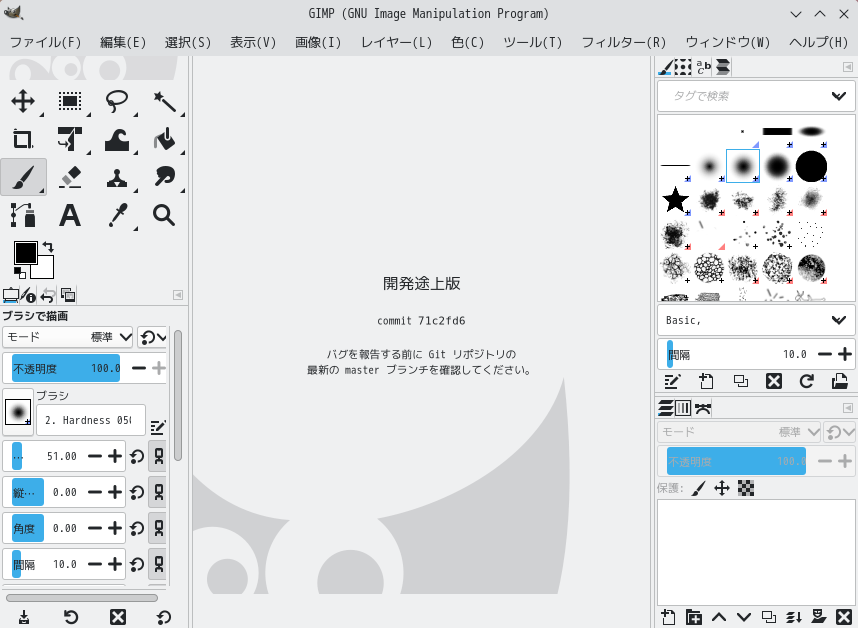Open the mode group switch dropdown in tool options
Viewport: 858px width, 628px height.
(x=153, y=338)
